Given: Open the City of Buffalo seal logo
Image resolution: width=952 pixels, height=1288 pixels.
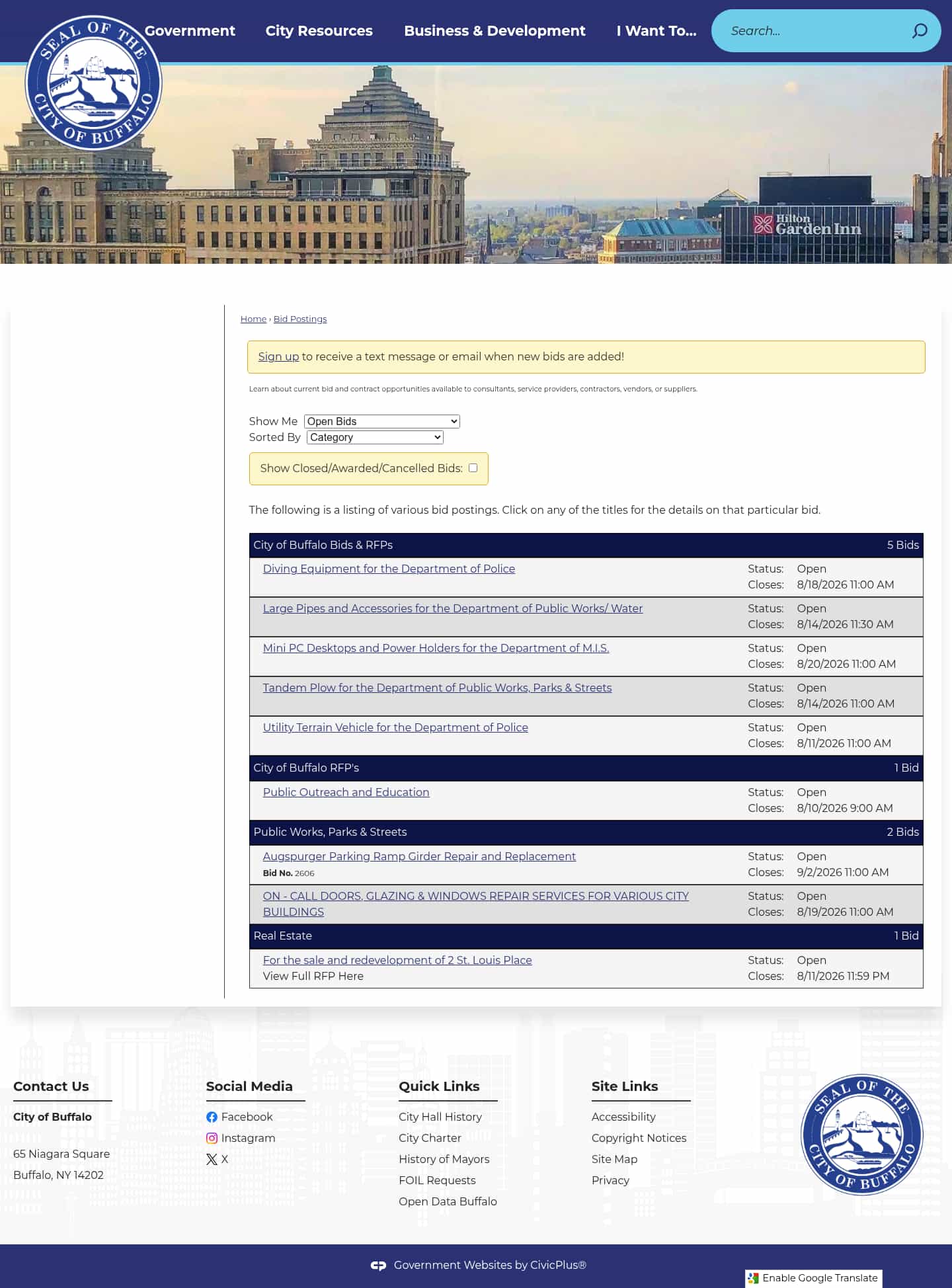Looking at the screenshot, I should pyautogui.click(x=93, y=83).
